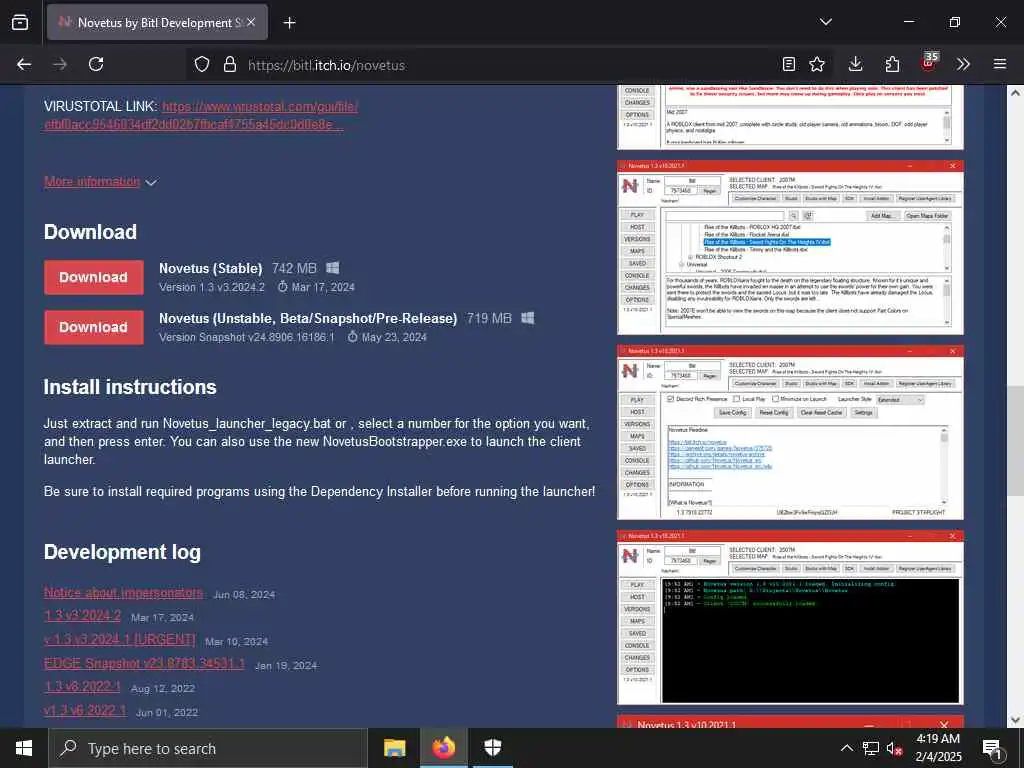Image resolution: width=1024 pixels, height=768 pixels.
Task: Click the Install instructions heading
Action: click(x=130, y=387)
